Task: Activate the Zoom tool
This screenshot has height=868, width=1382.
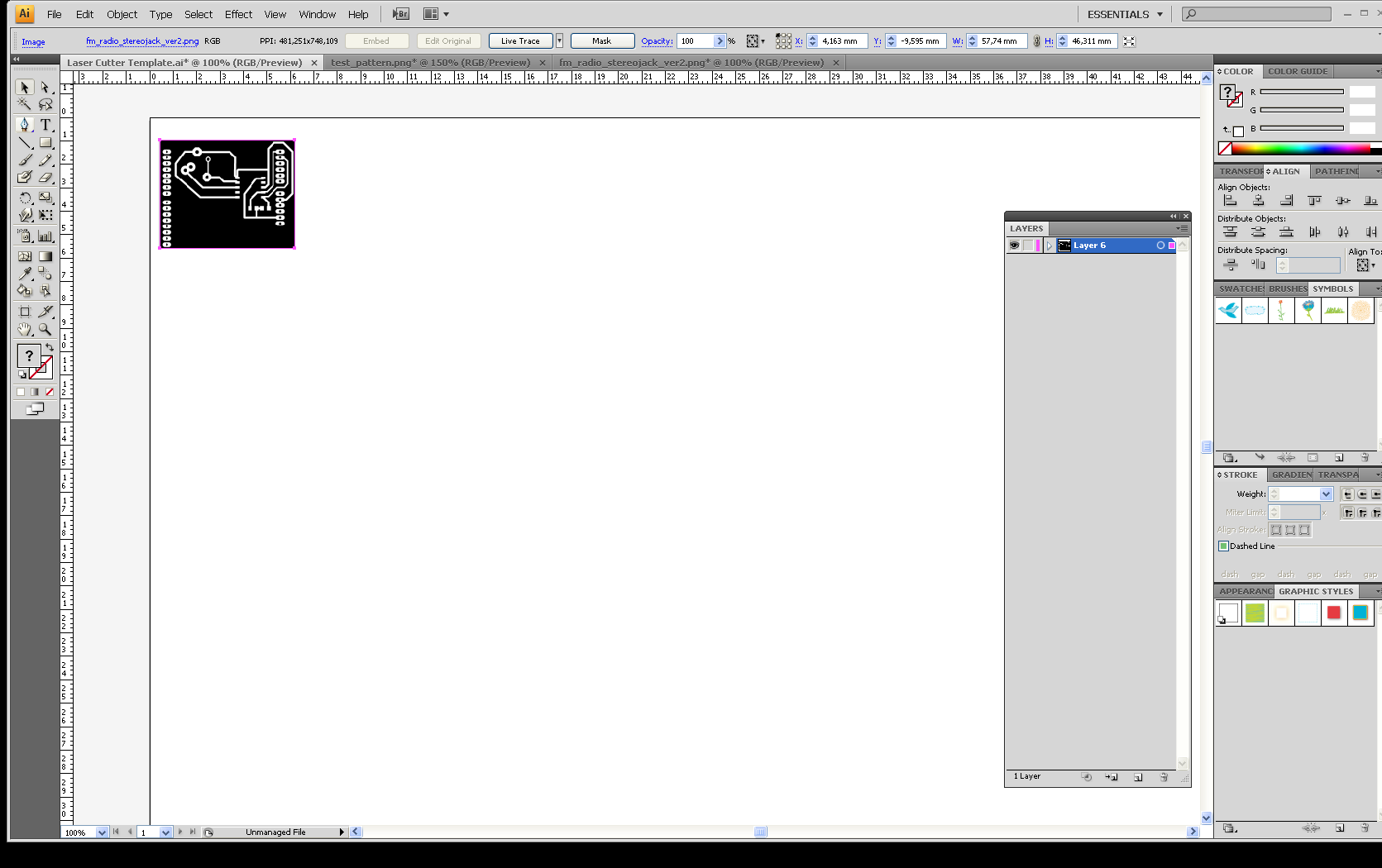Action: (46, 329)
